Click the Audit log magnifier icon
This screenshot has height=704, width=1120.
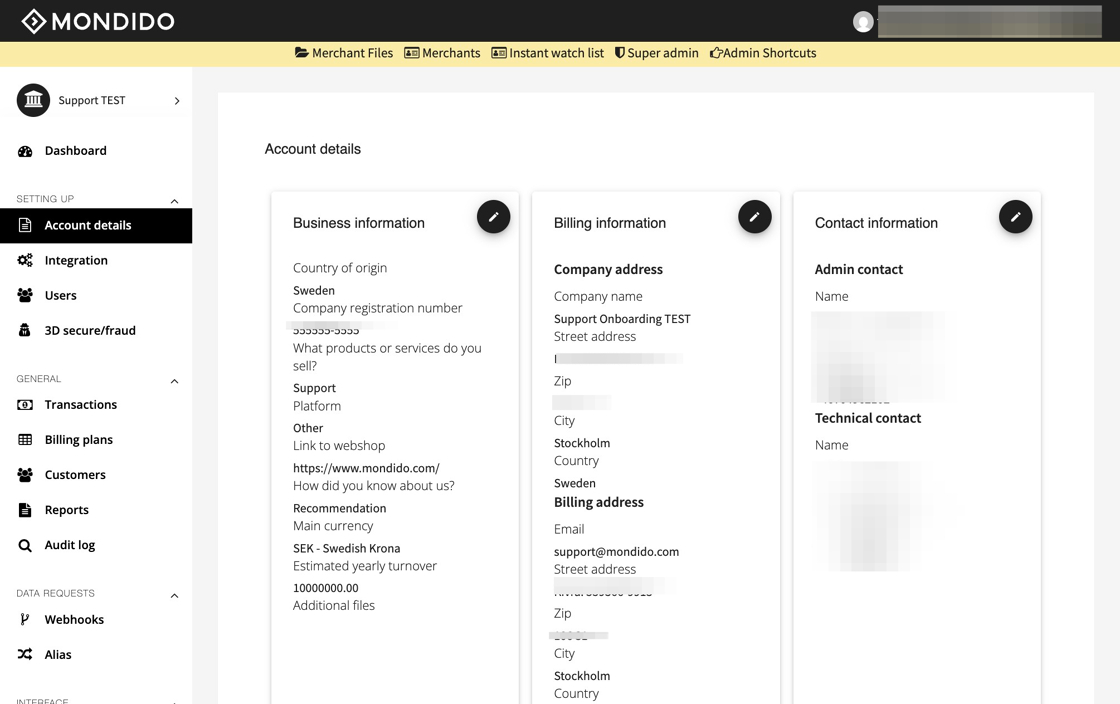tap(25, 545)
